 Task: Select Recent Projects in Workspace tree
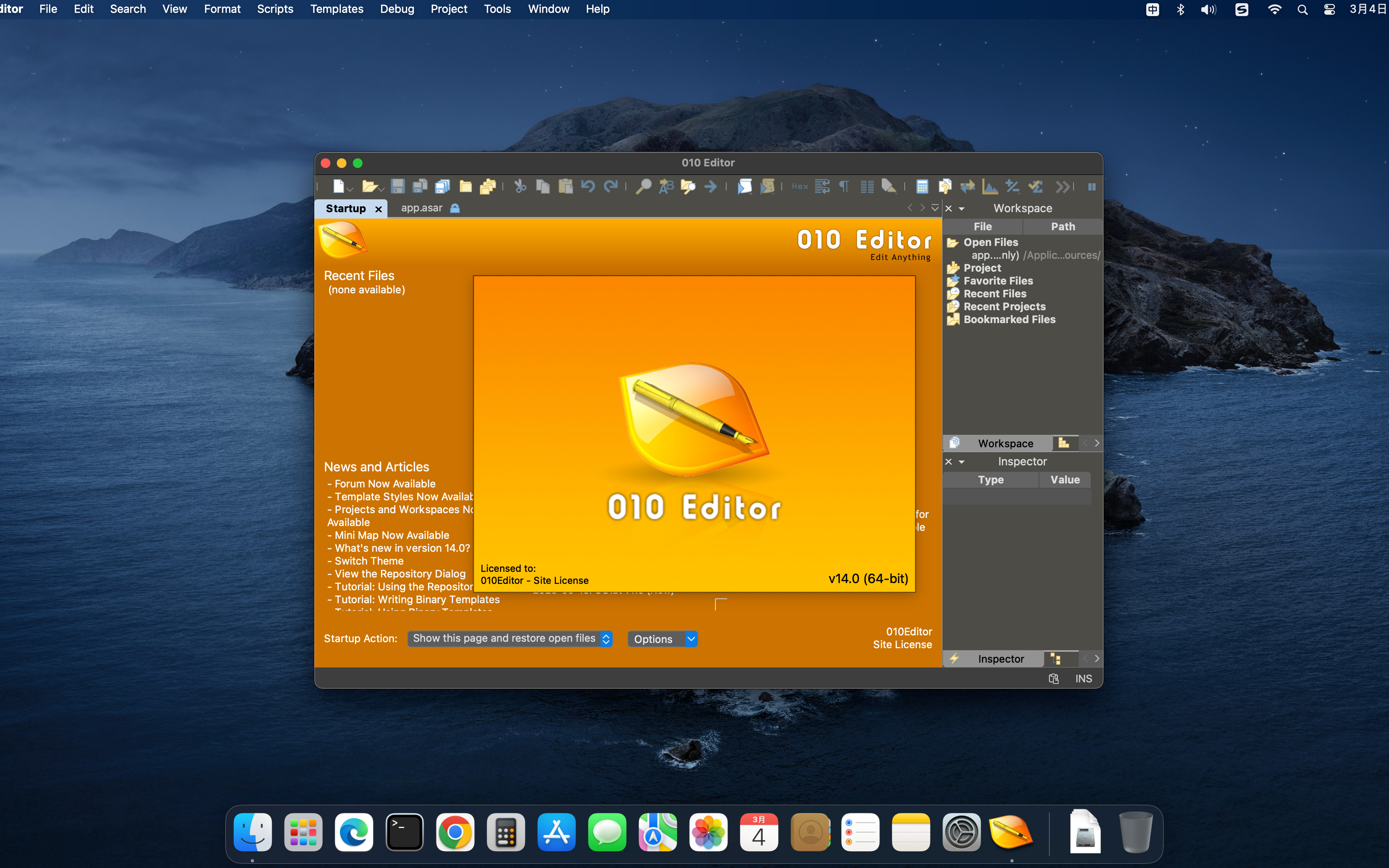tap(1004, 307)
